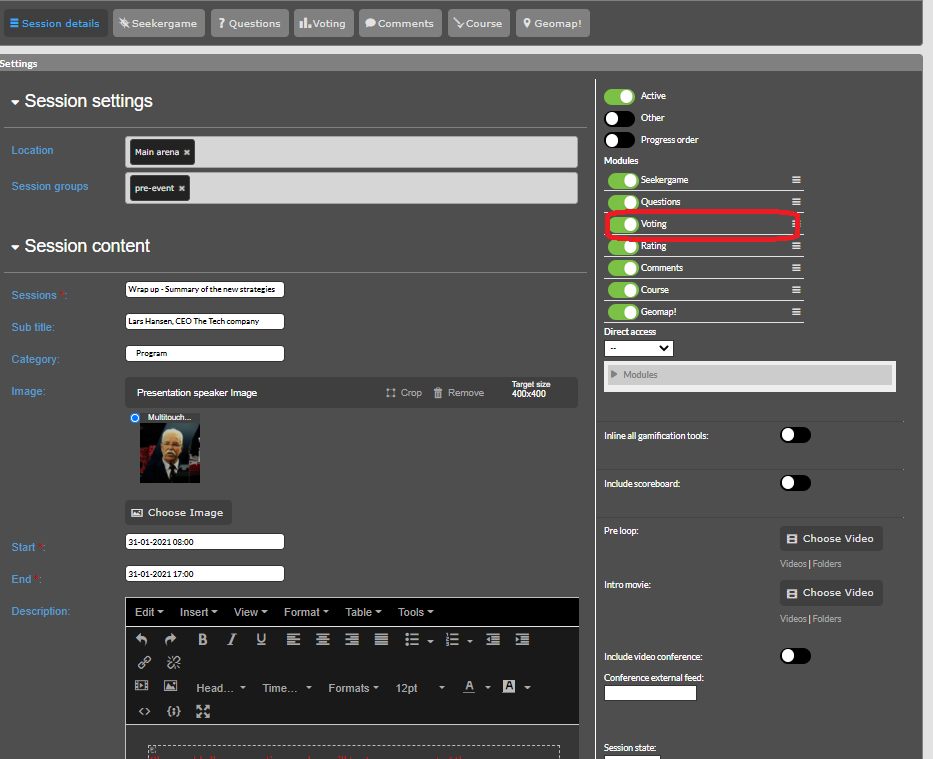Remove the Main arena location tag
The width and height of the screenshot is (933, 759).
187,152
